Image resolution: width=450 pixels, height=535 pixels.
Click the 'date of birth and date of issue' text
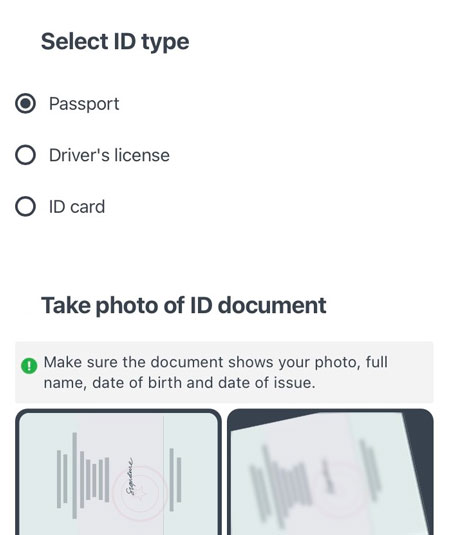[x=203, y=383]
